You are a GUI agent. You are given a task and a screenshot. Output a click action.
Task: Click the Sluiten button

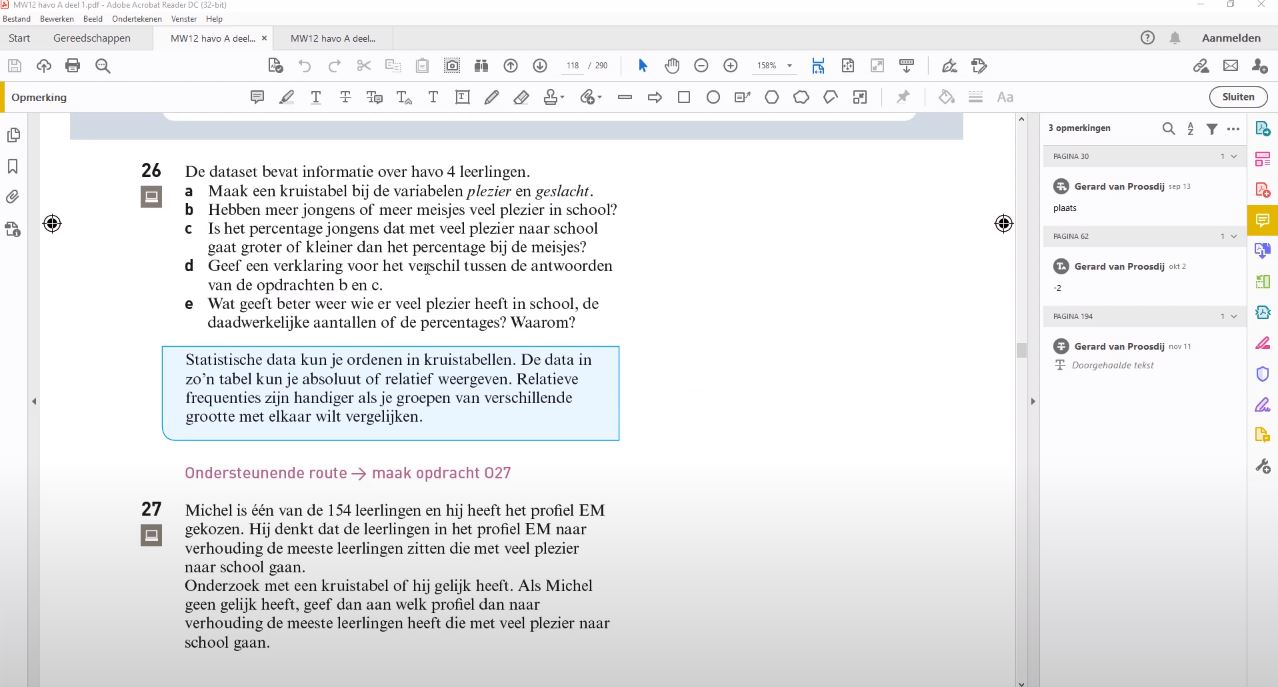point(1238,97)
